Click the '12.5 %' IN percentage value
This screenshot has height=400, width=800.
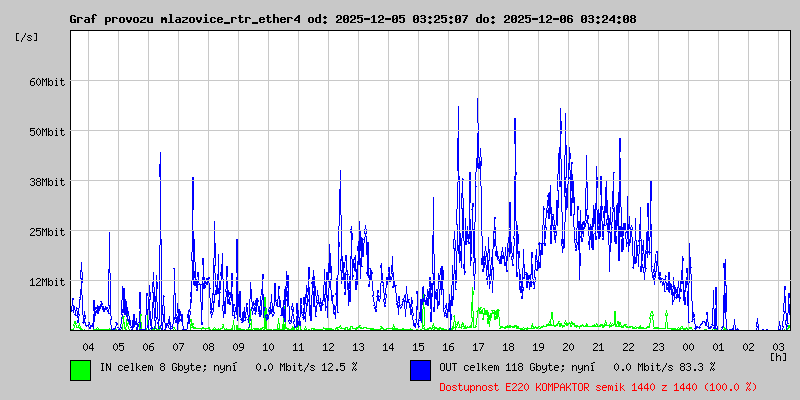point(339,367)
